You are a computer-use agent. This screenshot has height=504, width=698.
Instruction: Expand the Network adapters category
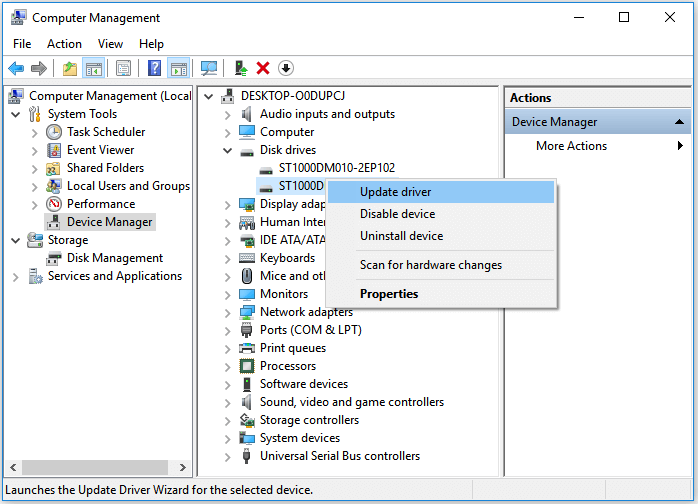[228, 312]
